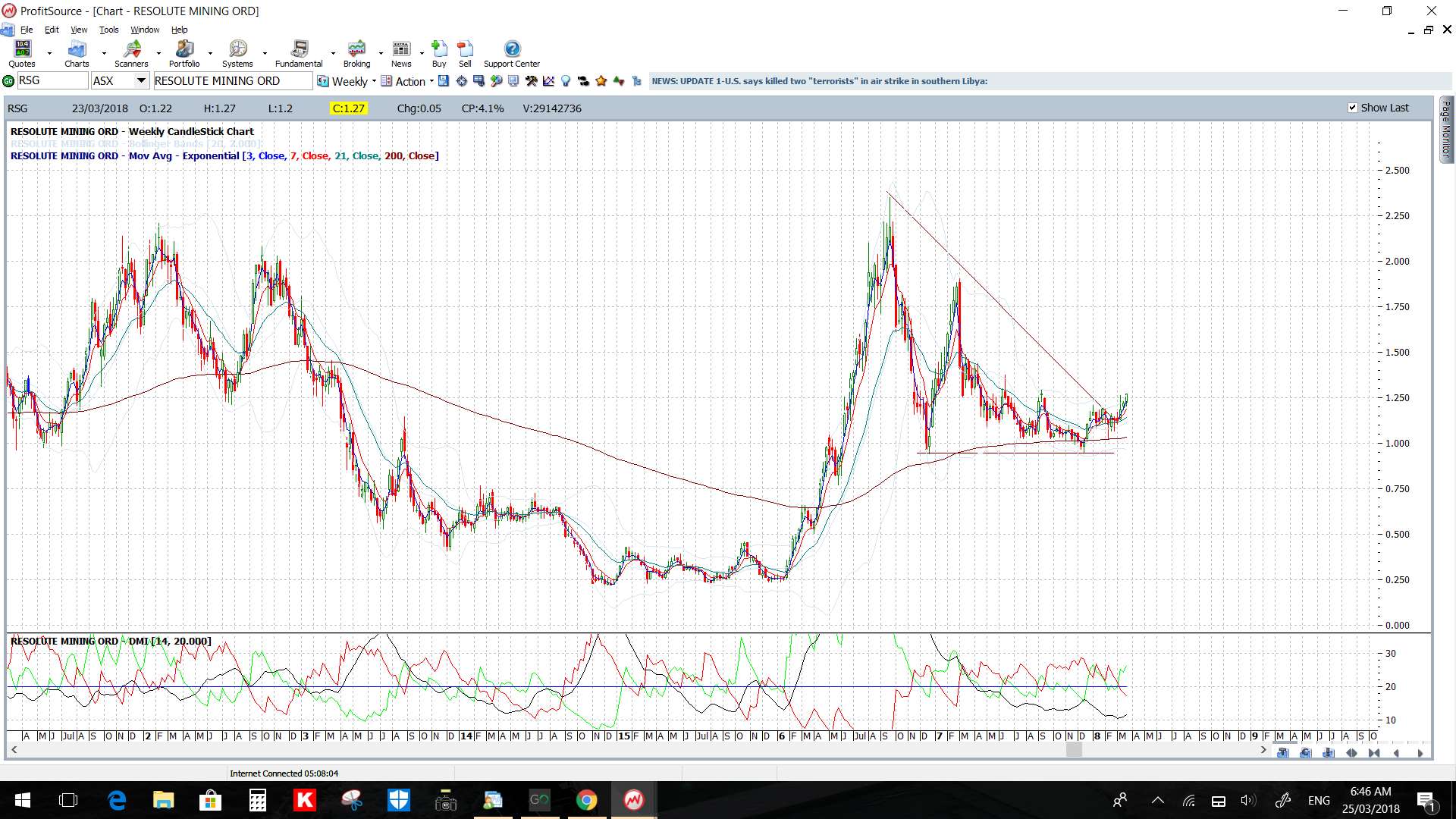Click the text annotation T icon
Image resolution: width=1456 pixels, height=819 pixels.
coord(1283,753)
